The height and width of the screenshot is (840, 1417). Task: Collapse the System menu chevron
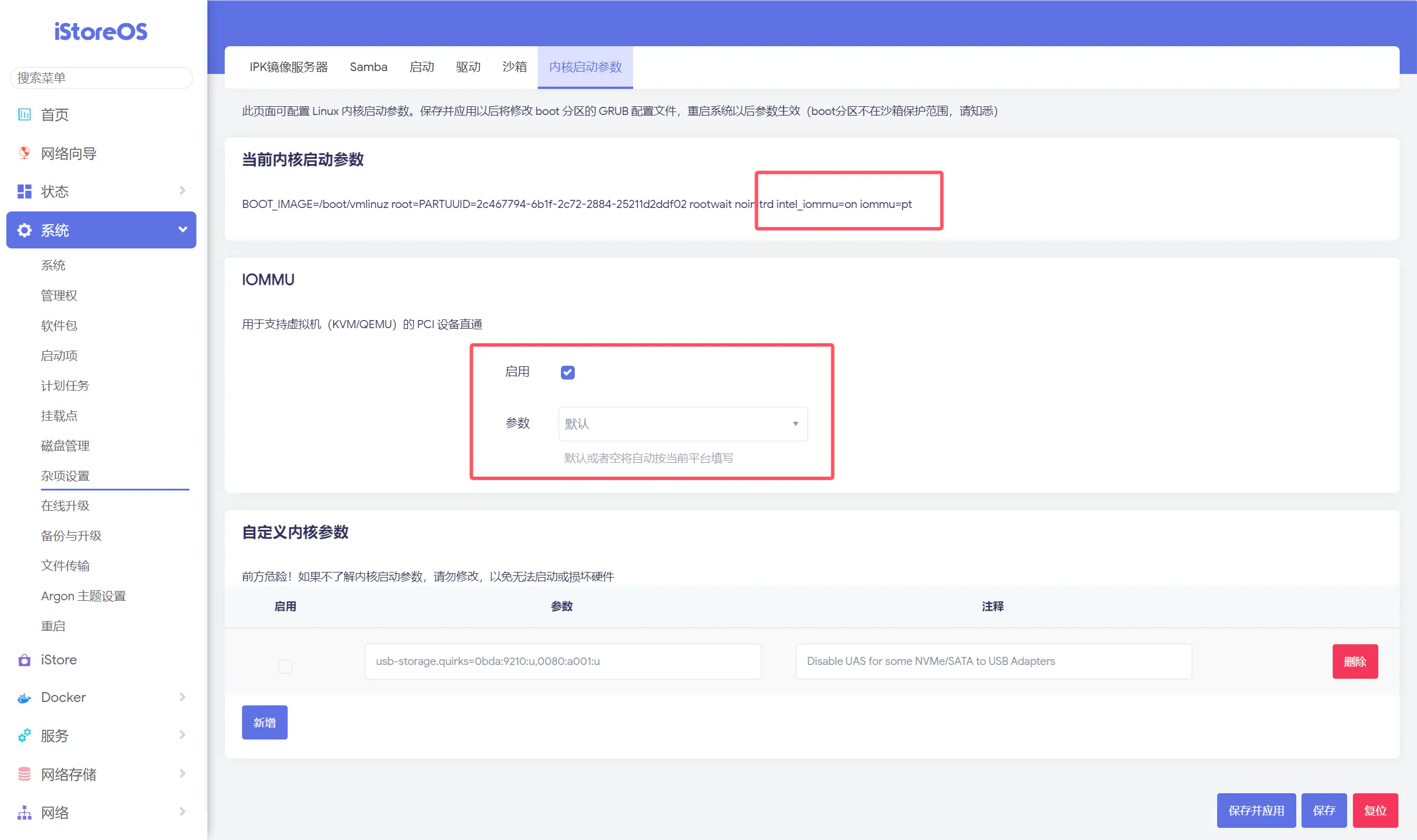click(183, 230)
